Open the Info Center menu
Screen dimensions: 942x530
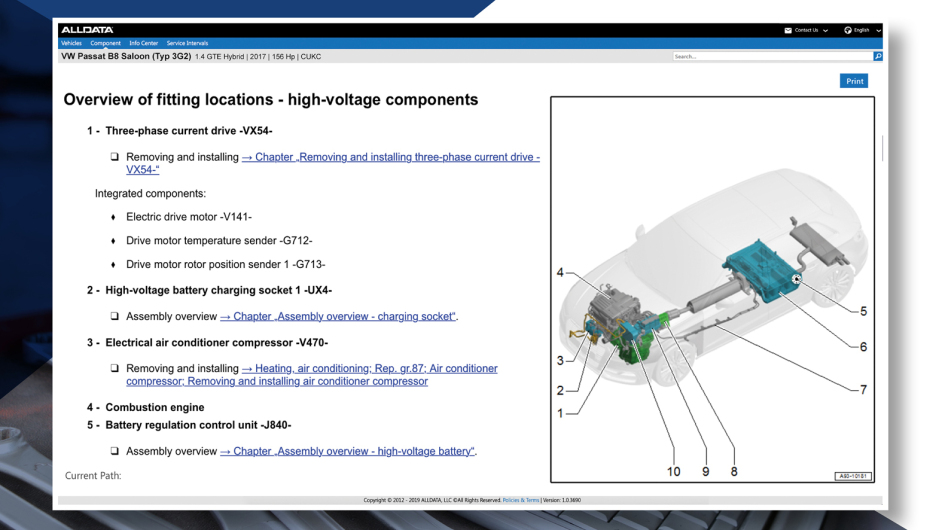[143, 43]
